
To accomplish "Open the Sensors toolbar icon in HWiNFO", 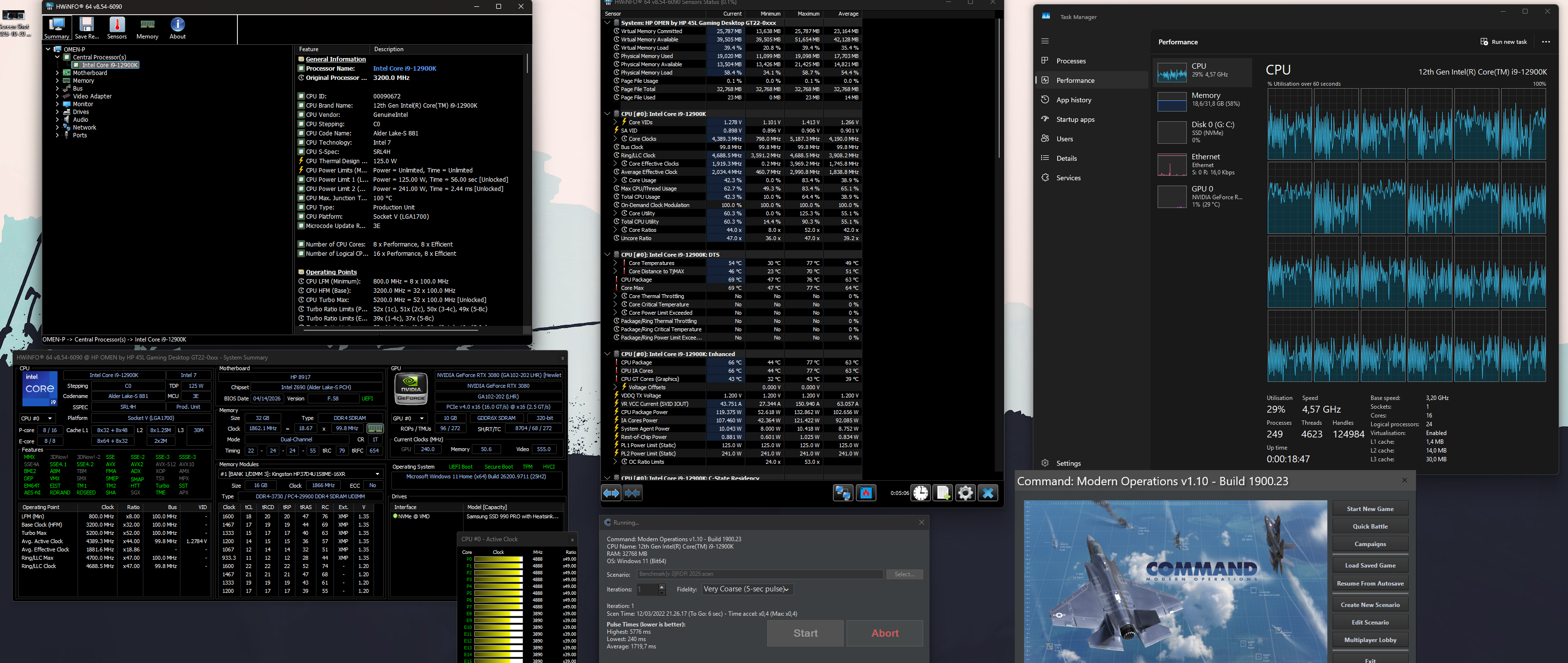I will point(117,28).
